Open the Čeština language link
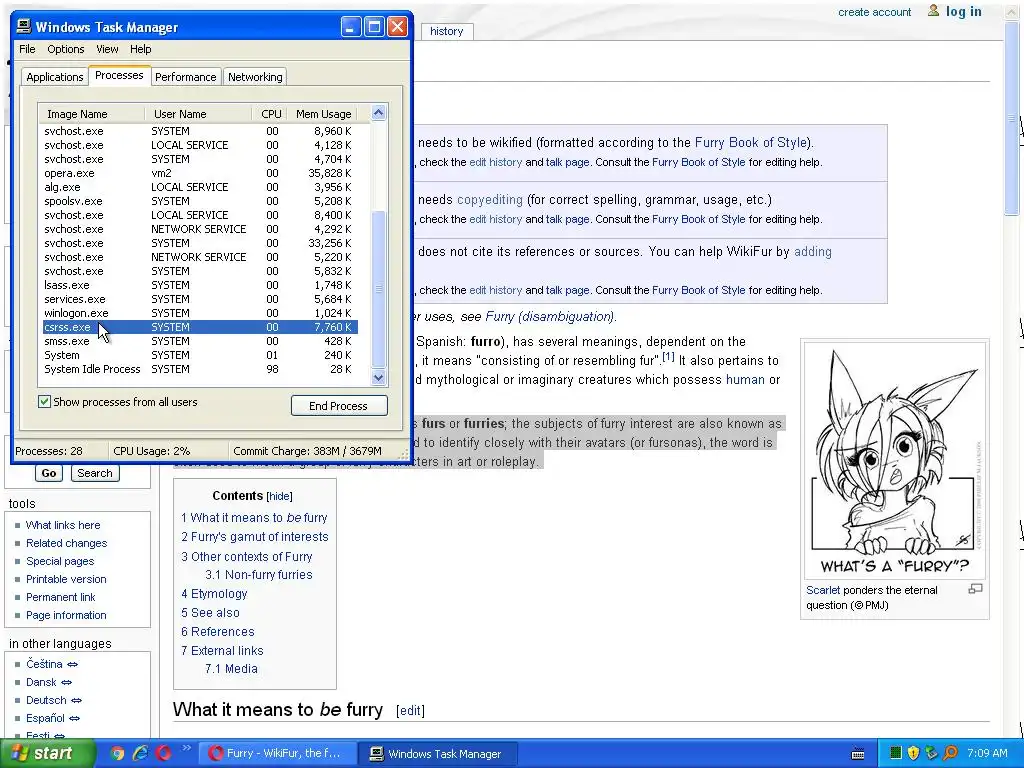The height and width of the screenshot is (768, 1024). click(44, 664)
